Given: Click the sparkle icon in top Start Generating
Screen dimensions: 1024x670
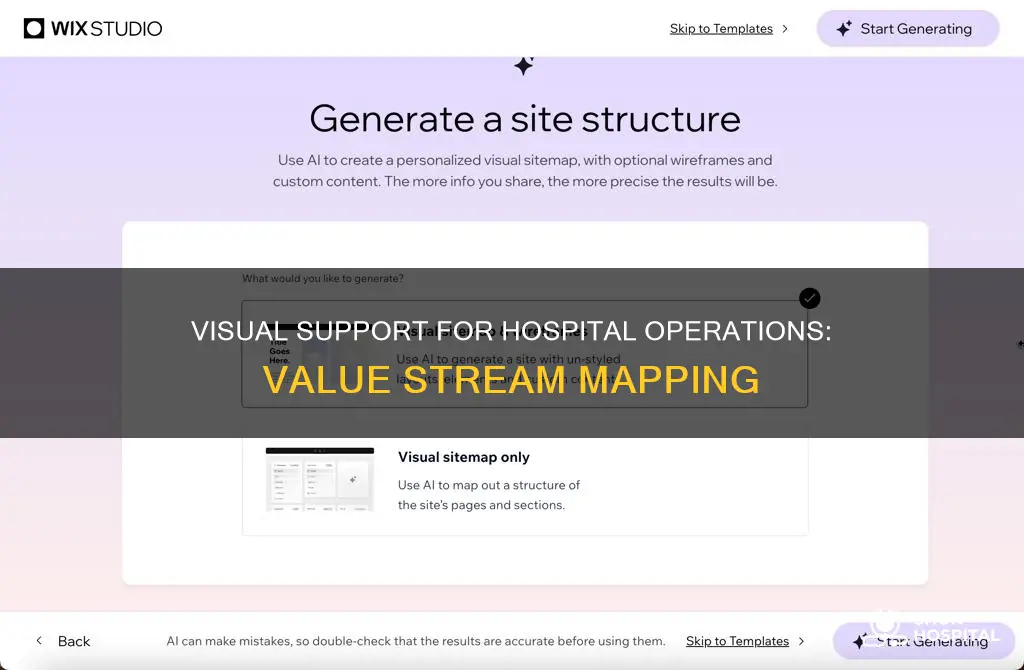Looking at the screenshot, I should pyautogui.click(x=844, y=29).
